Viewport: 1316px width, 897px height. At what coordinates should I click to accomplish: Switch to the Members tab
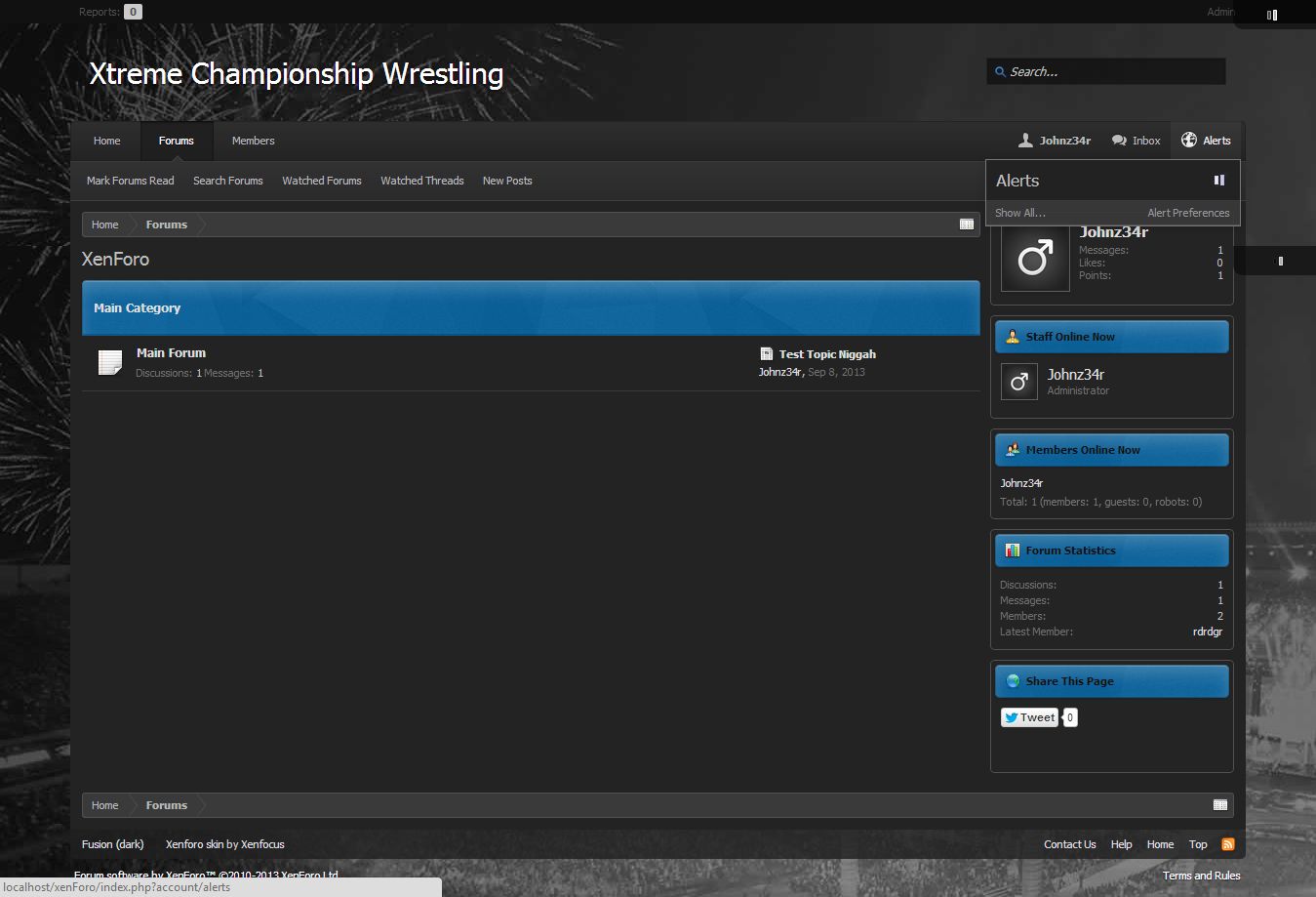253,141
